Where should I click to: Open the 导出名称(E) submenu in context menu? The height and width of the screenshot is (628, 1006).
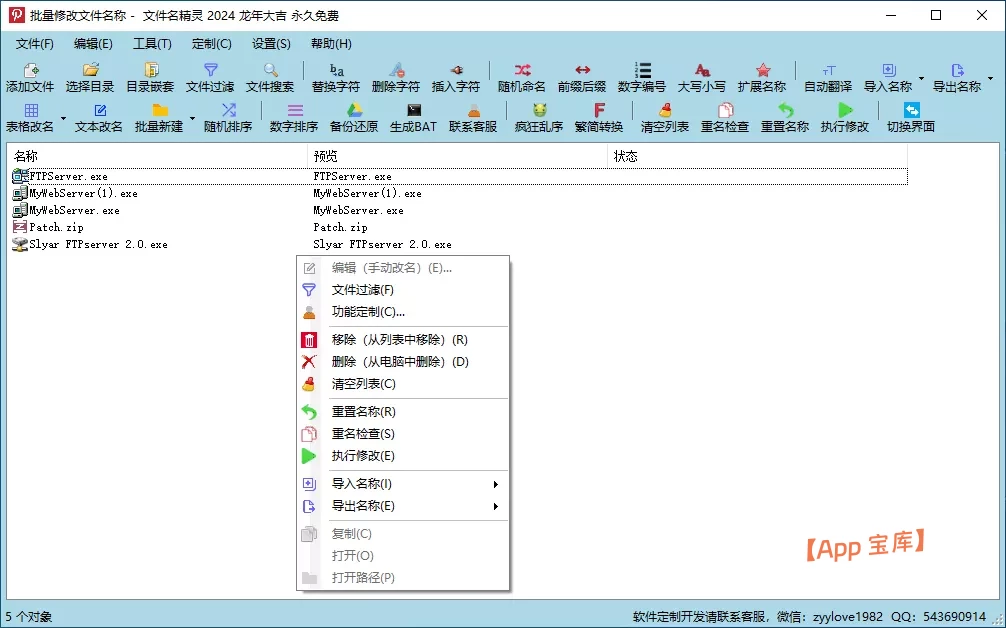[403, 506]
